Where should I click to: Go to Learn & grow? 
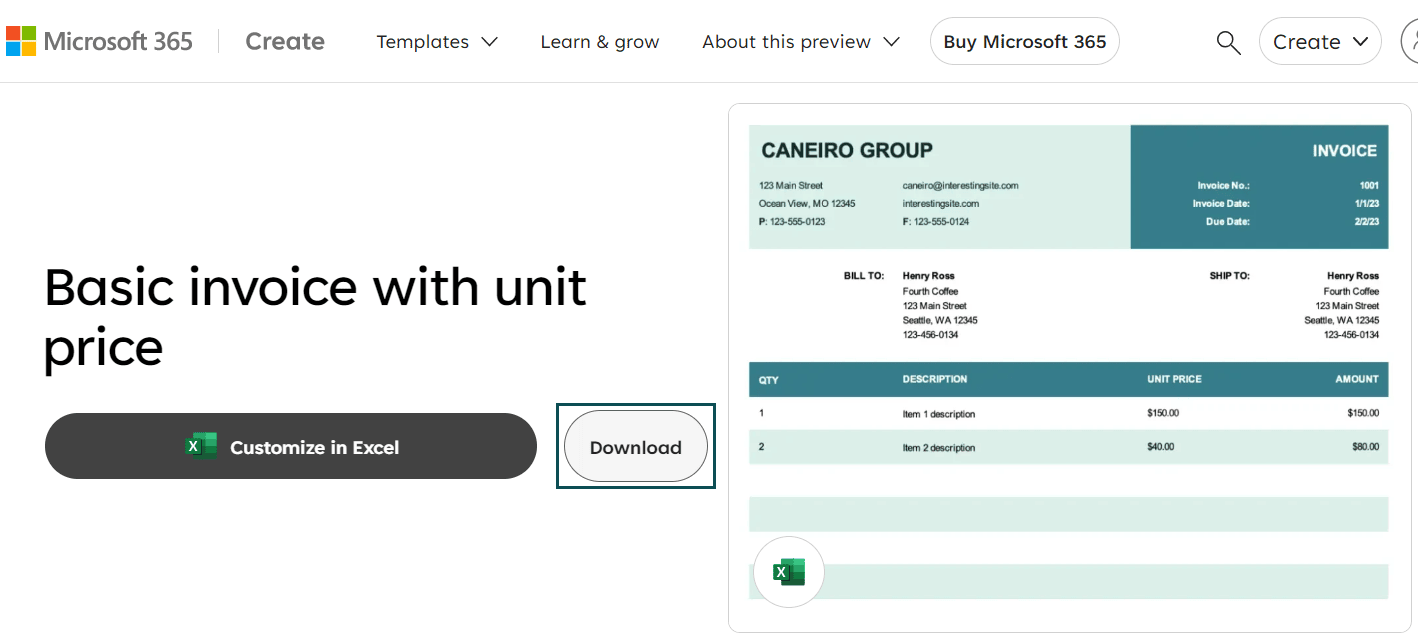(600, 42)
